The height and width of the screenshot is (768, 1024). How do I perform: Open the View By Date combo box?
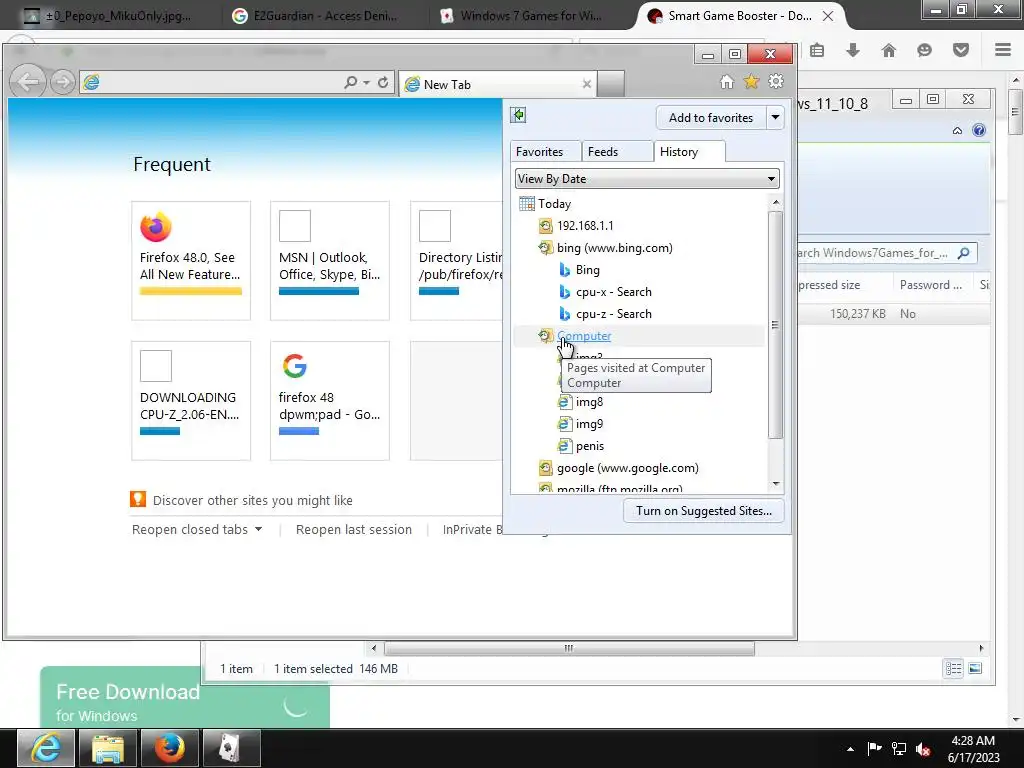[x=647, y=178]
